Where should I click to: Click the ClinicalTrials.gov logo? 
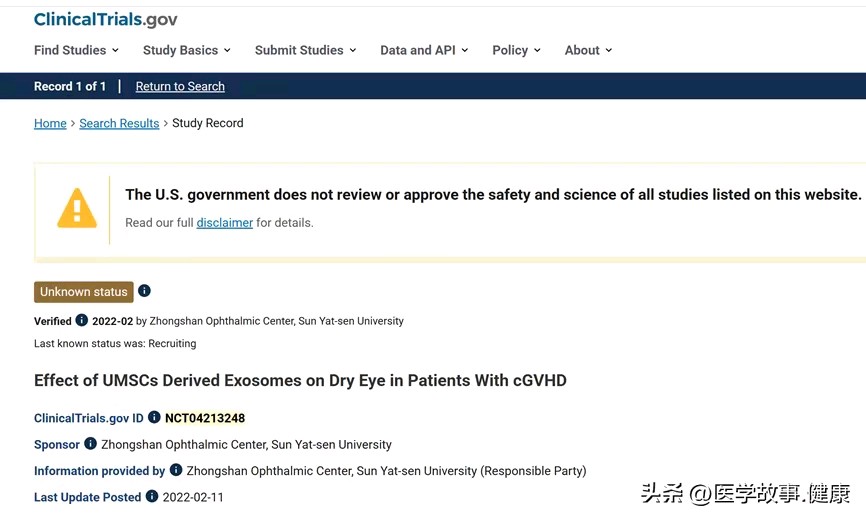pyautogui.click(x=105, y=19)
